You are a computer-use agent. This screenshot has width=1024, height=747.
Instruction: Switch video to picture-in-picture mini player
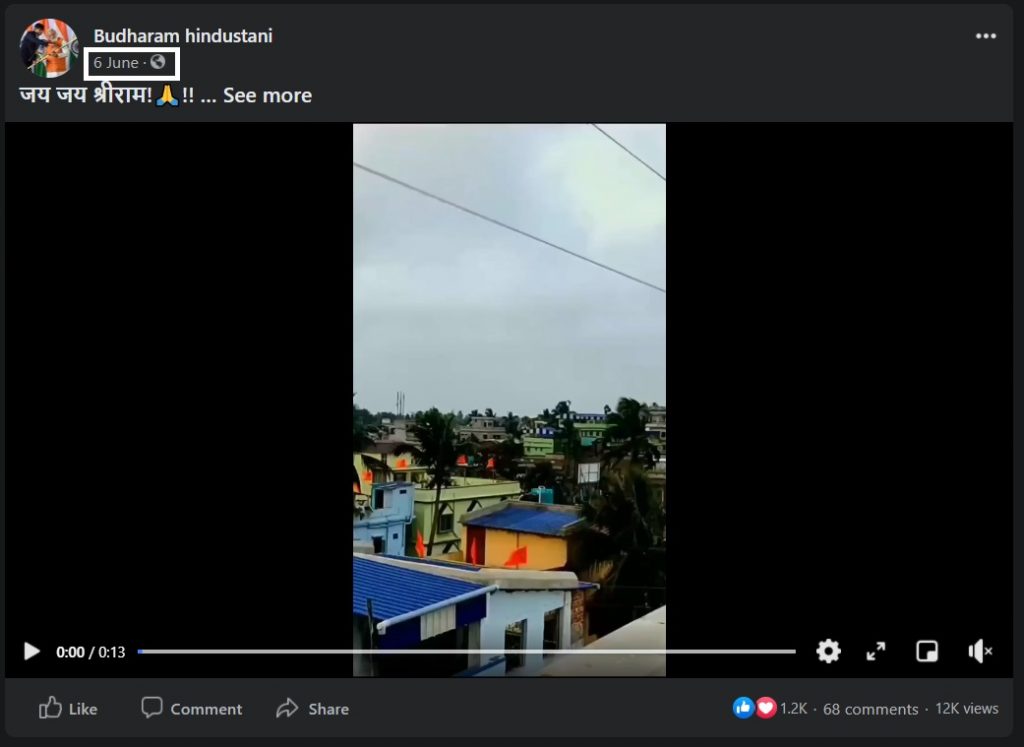click(x=927, y=652)
